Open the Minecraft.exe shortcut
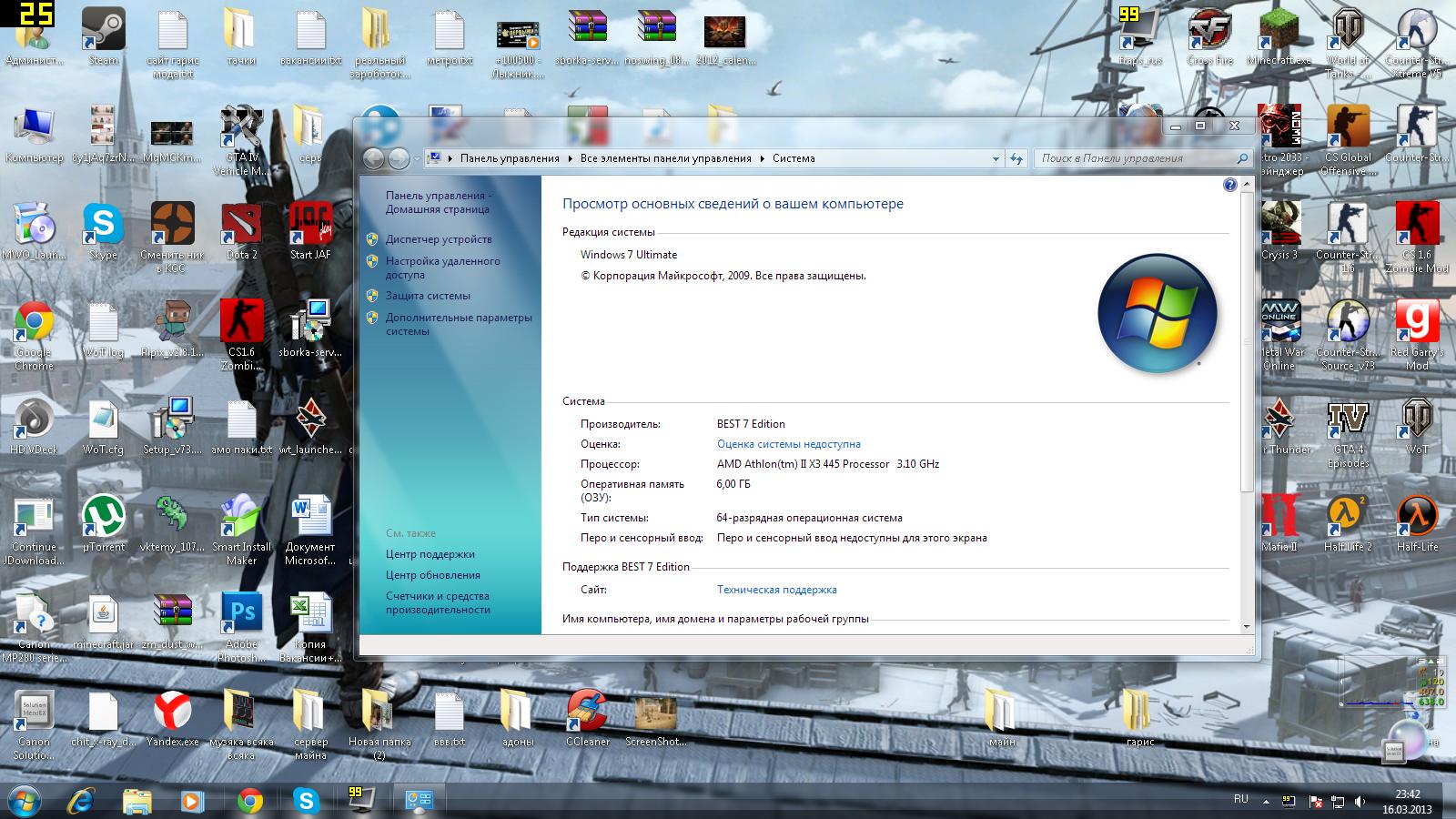This screenshot has width=1456, height=819. pyautogui.click(x=1279, y=36)
